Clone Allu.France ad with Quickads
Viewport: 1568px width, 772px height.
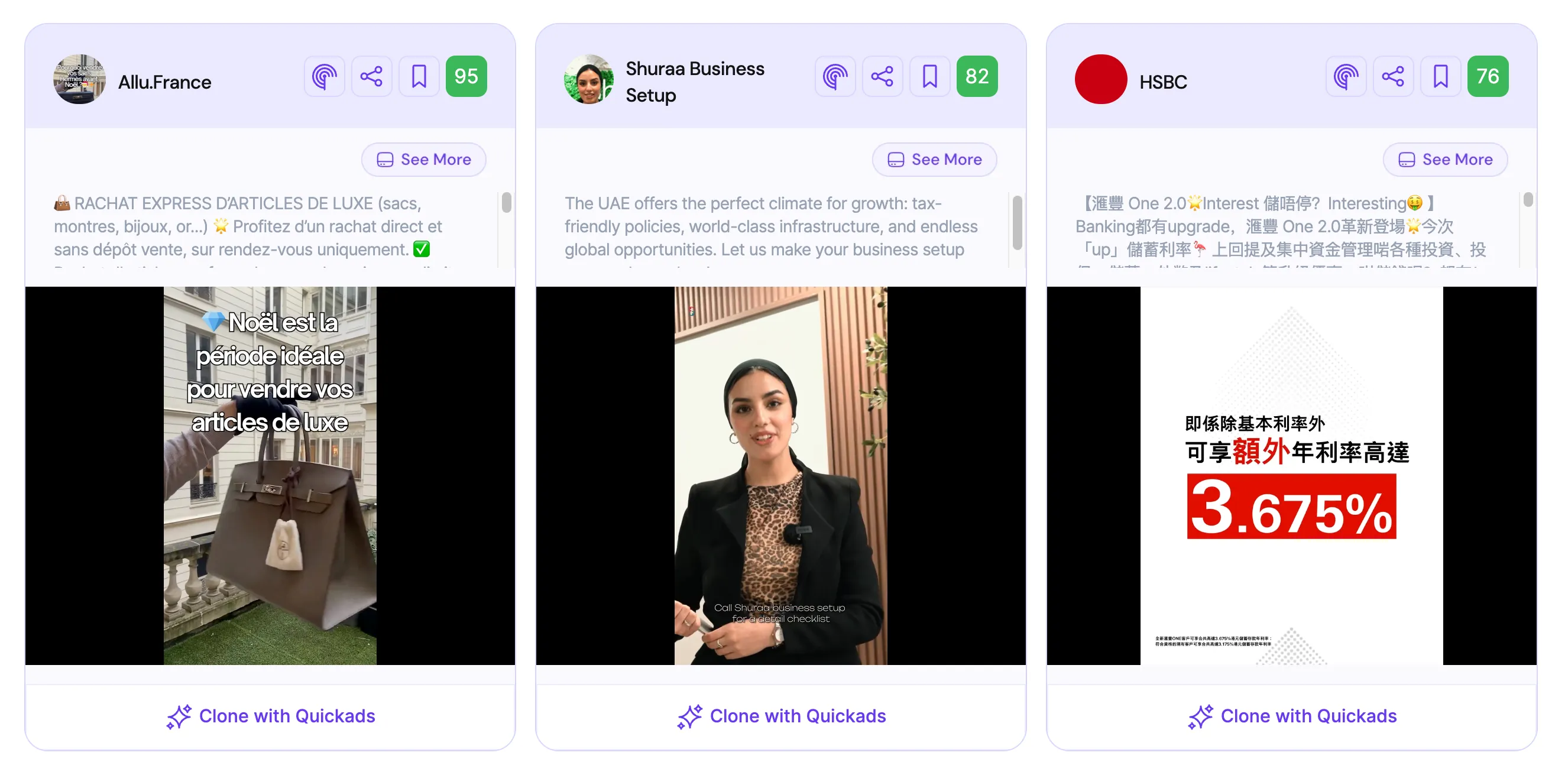(270, 716)
